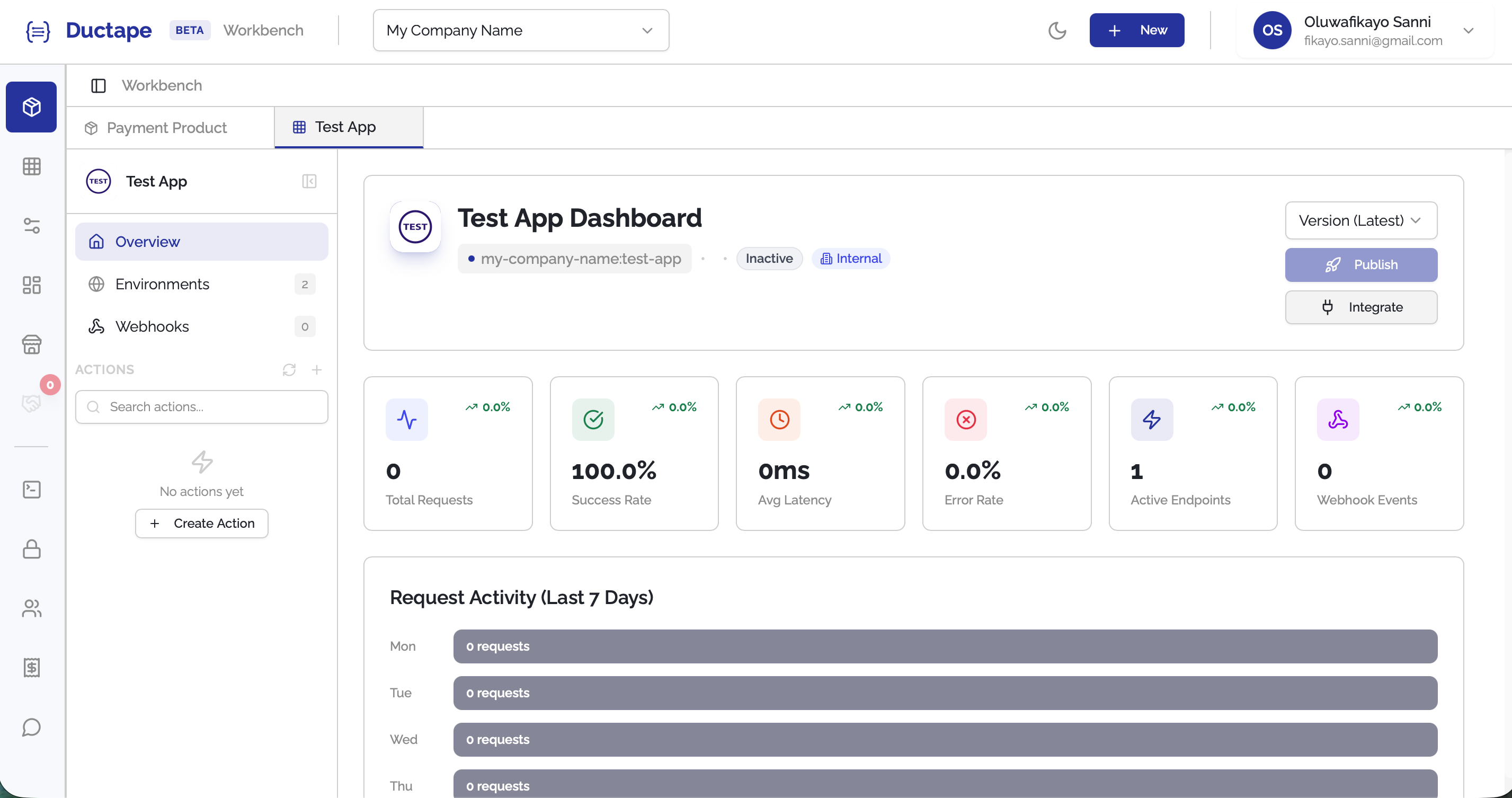This screenshot has height=798, width=1512.
Task: Open the terminal icon in the left sidebar
Action: pyautogui.click(x=31, y=489)
